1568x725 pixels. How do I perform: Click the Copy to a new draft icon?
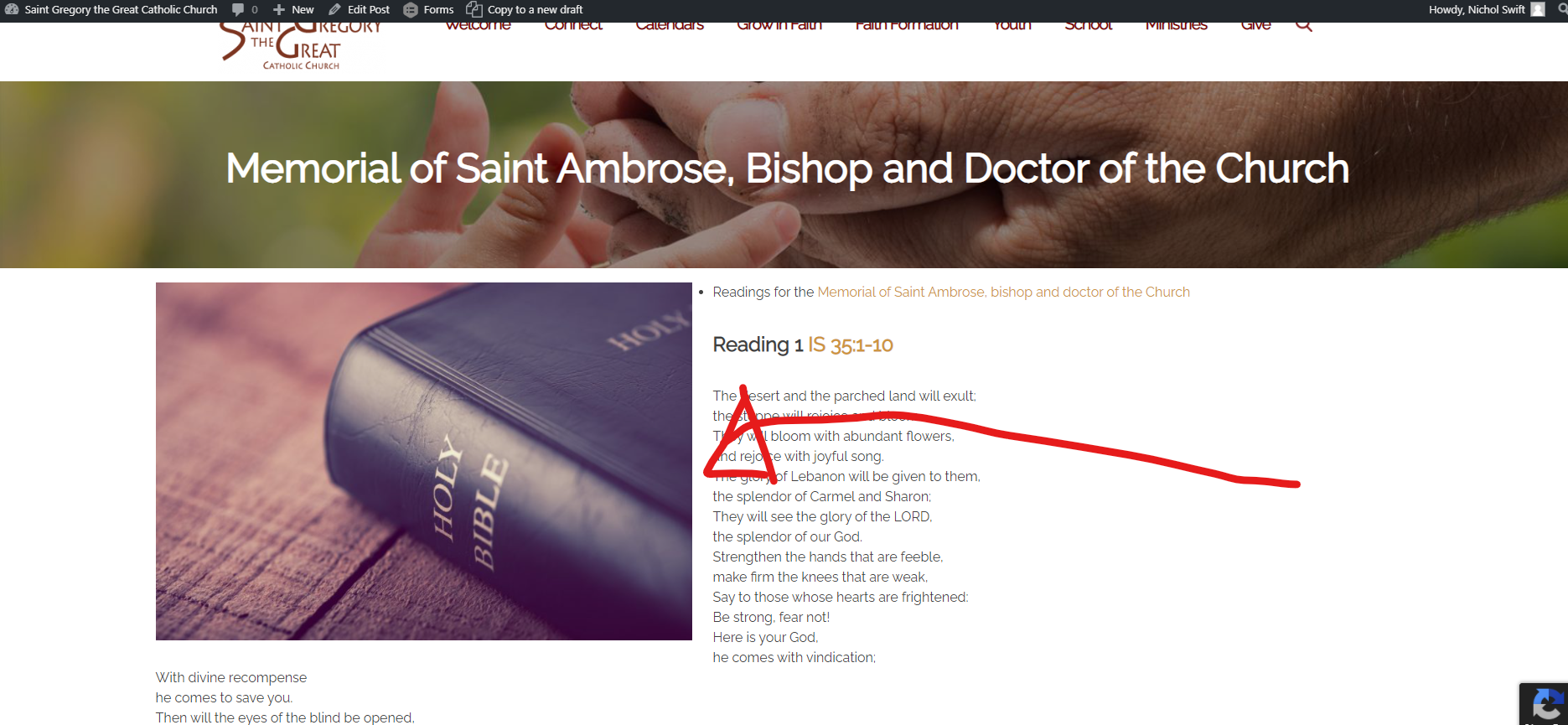tap(474, 10)
